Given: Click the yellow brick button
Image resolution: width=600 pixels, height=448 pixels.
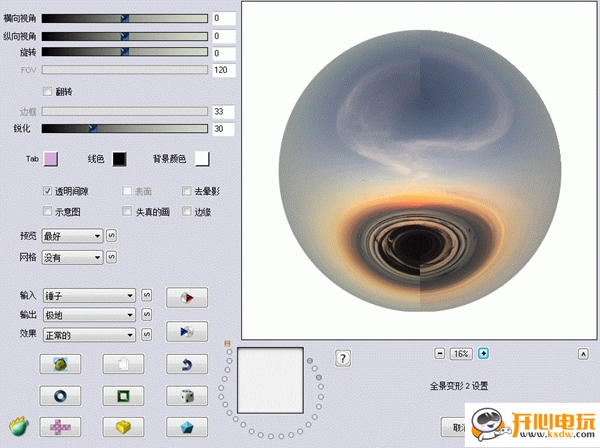Looking at the screenshot, I should tap(123, 427).
